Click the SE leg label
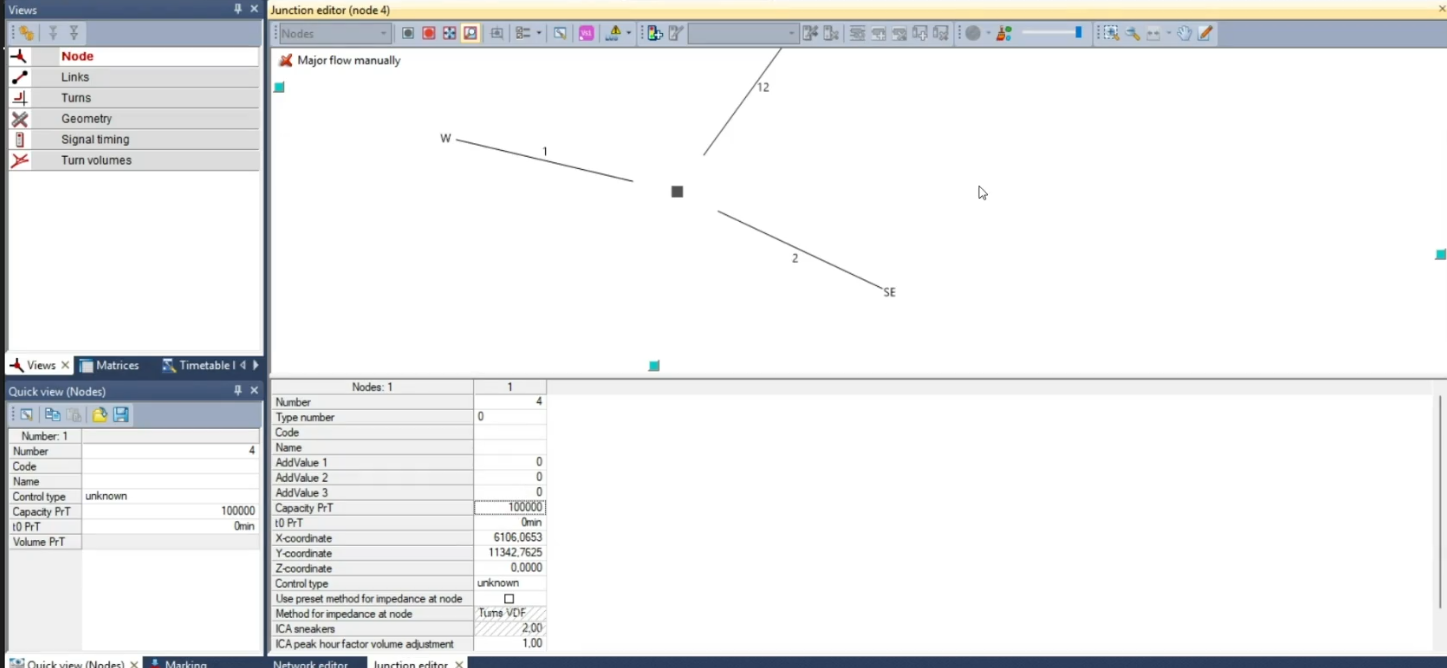This screenshot has width=1447, height=668. pos(889,292)
